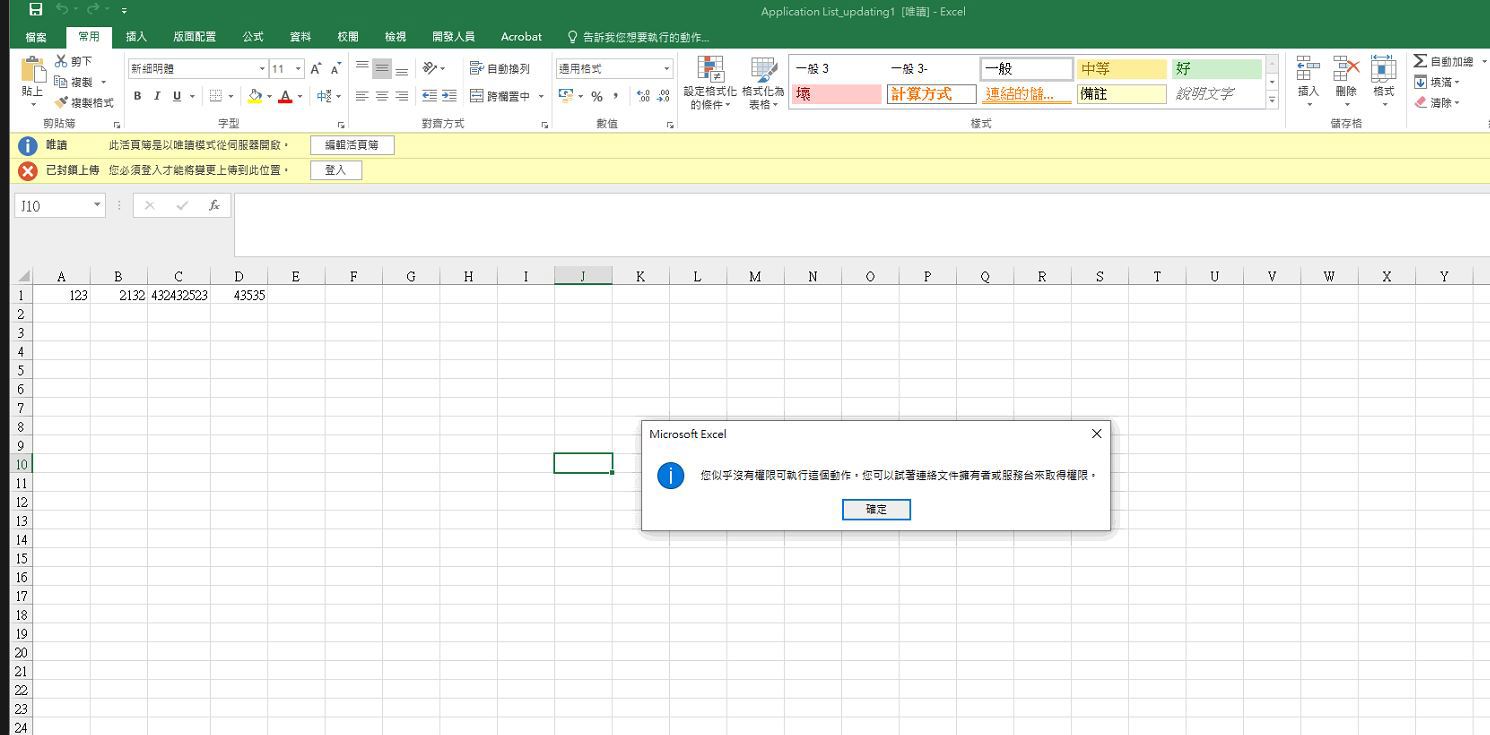Click the Insert Function fx button
This screenshot has width=1490, height=735.
(214, 205)
